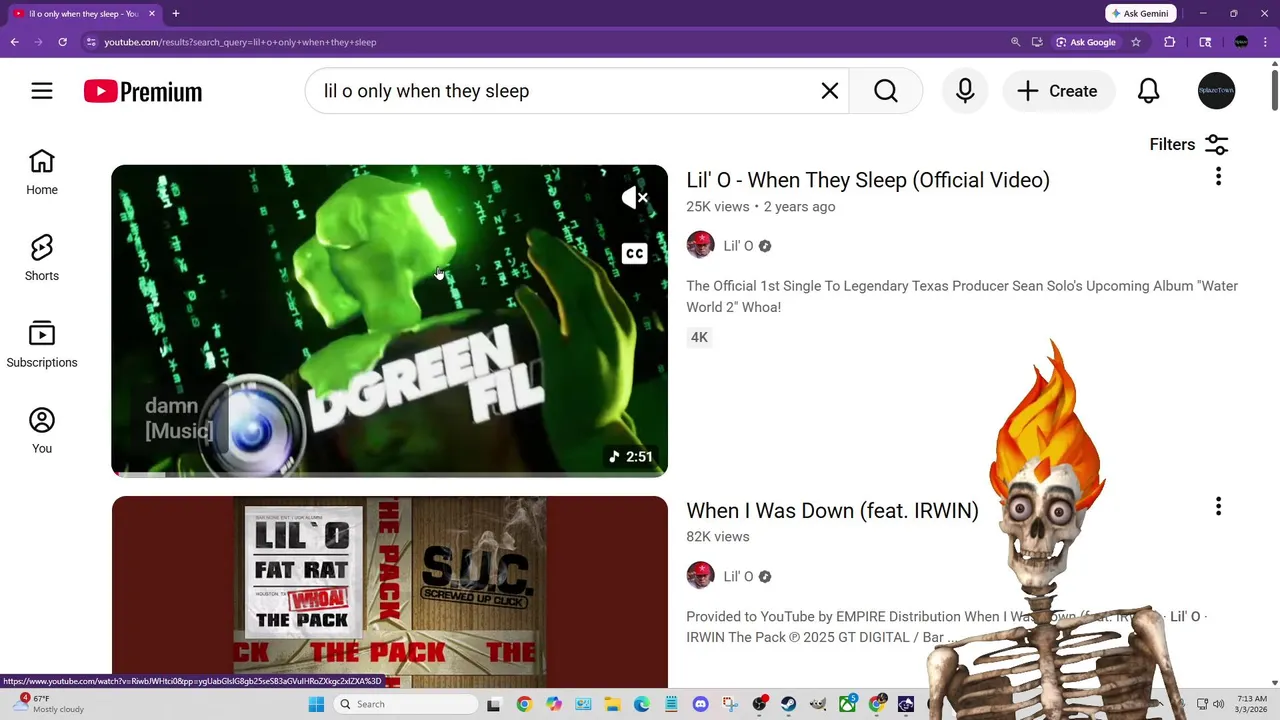Open Shorts from the sidebar
Viewport: 1280px width, 720px height.
pos(42,259)
